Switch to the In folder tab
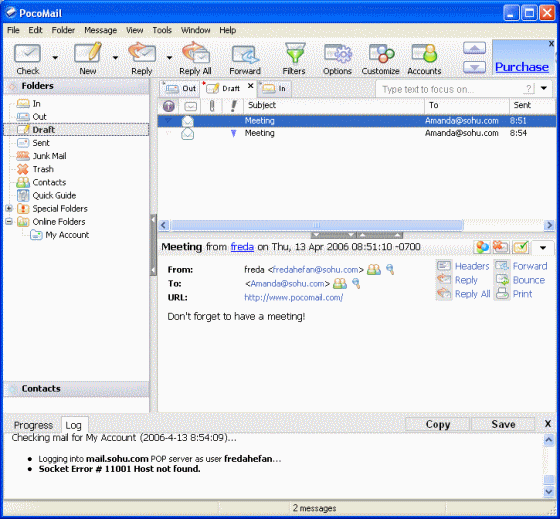This screenshot has width=560, height=519. click(x=274, y=89)
